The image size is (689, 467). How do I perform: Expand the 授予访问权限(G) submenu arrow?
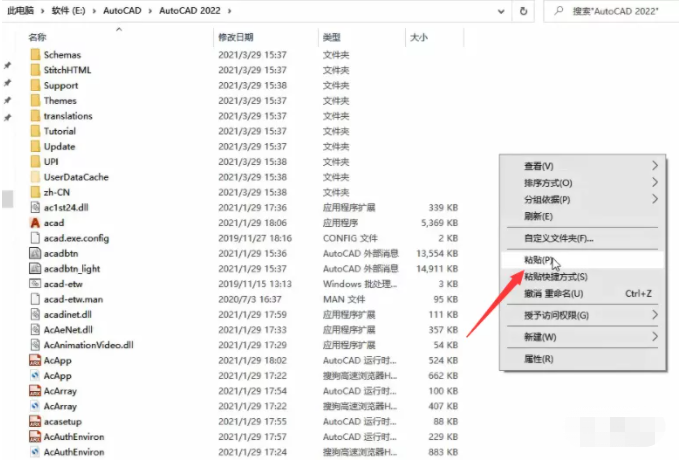pyautogui.click(x=655, y=315)
